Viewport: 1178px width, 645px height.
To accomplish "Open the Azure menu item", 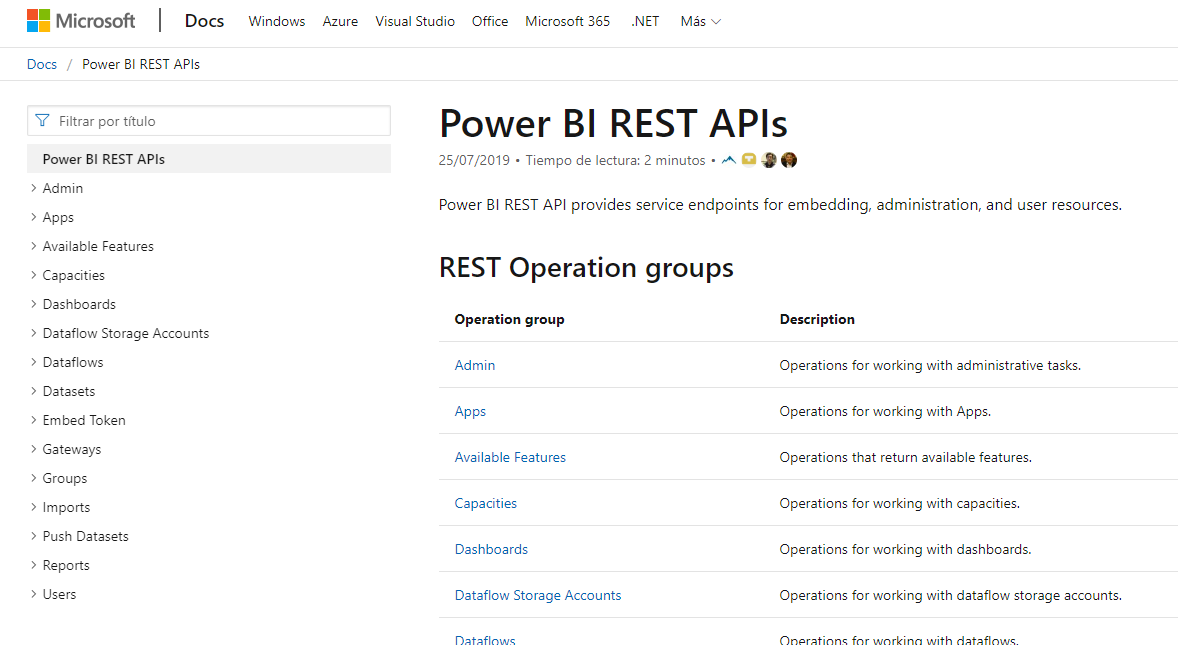I will 340,21.
